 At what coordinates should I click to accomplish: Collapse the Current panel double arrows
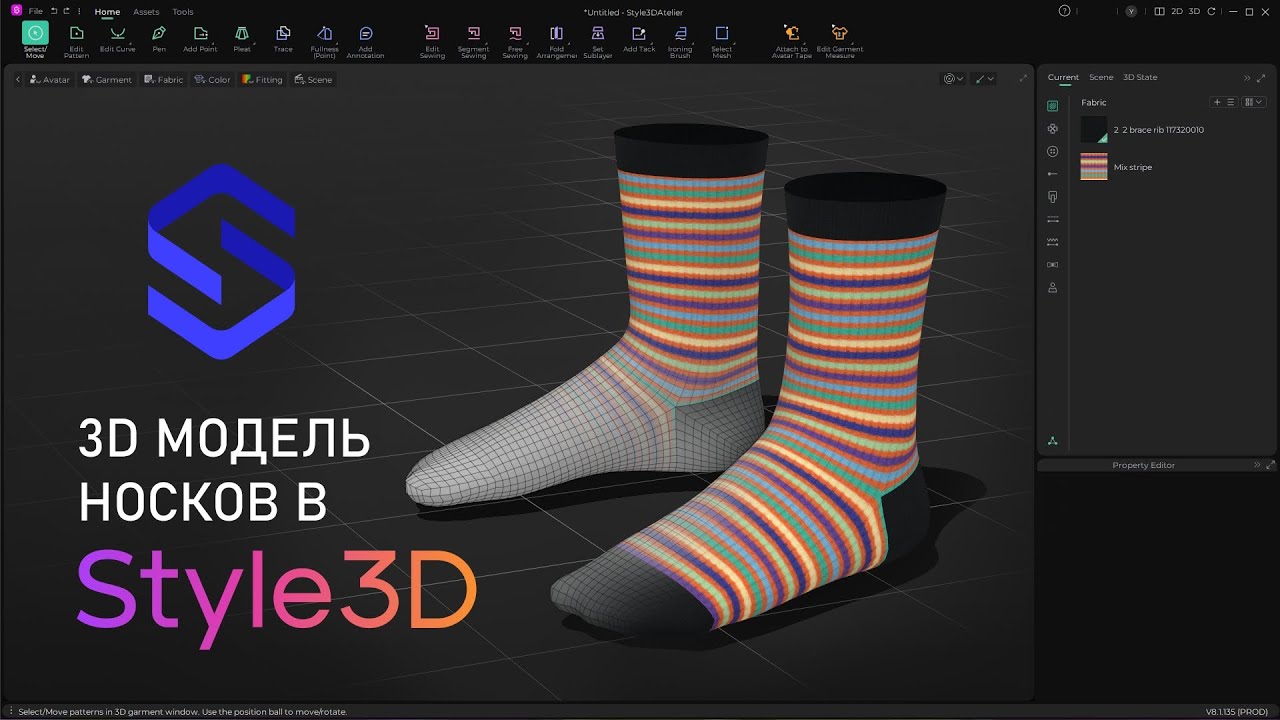(1247, 77)
